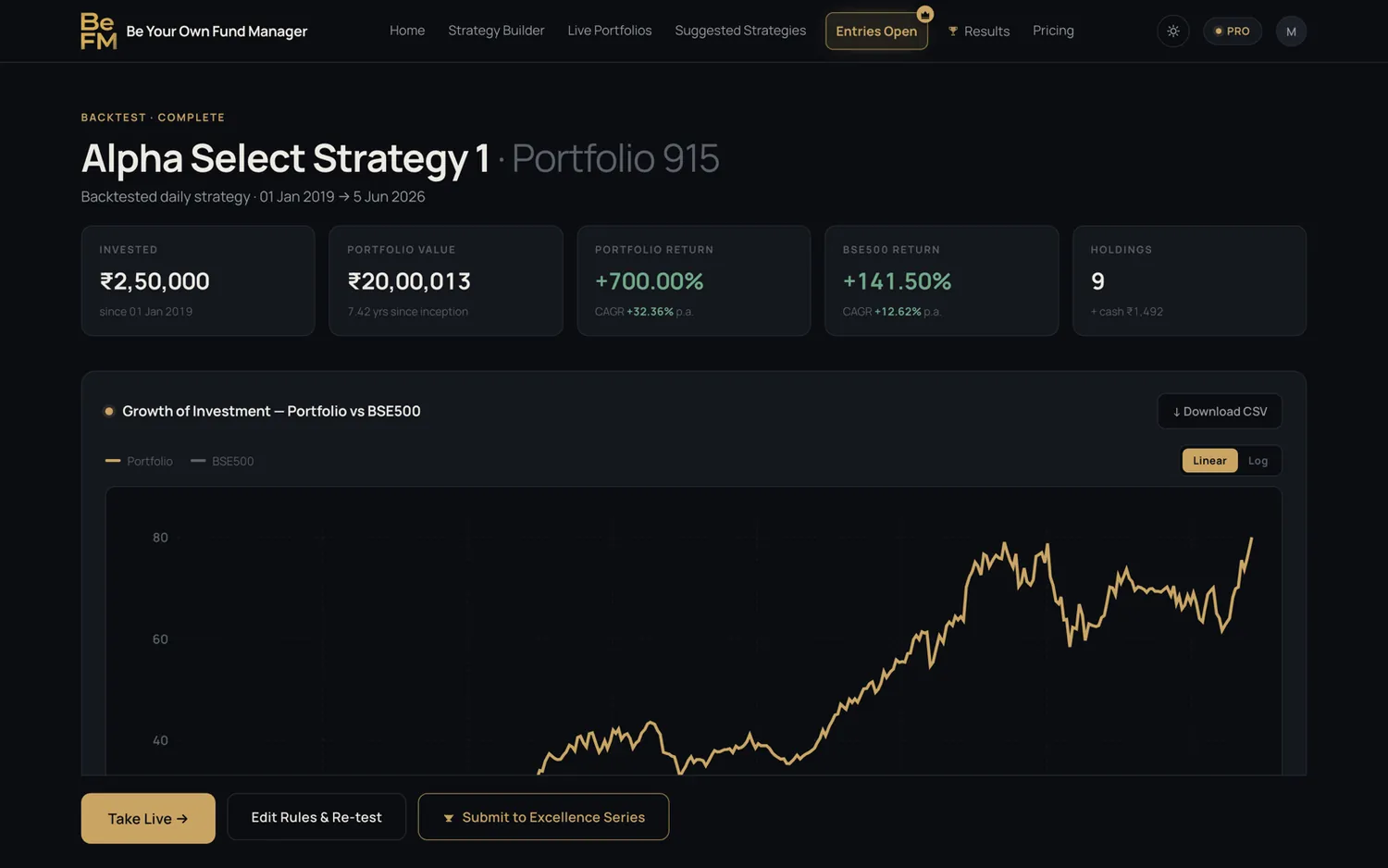This screenshot has width=1388, height=868.
Task: Click Edit Rules & Re-test button
Action: tap(316, 817)
